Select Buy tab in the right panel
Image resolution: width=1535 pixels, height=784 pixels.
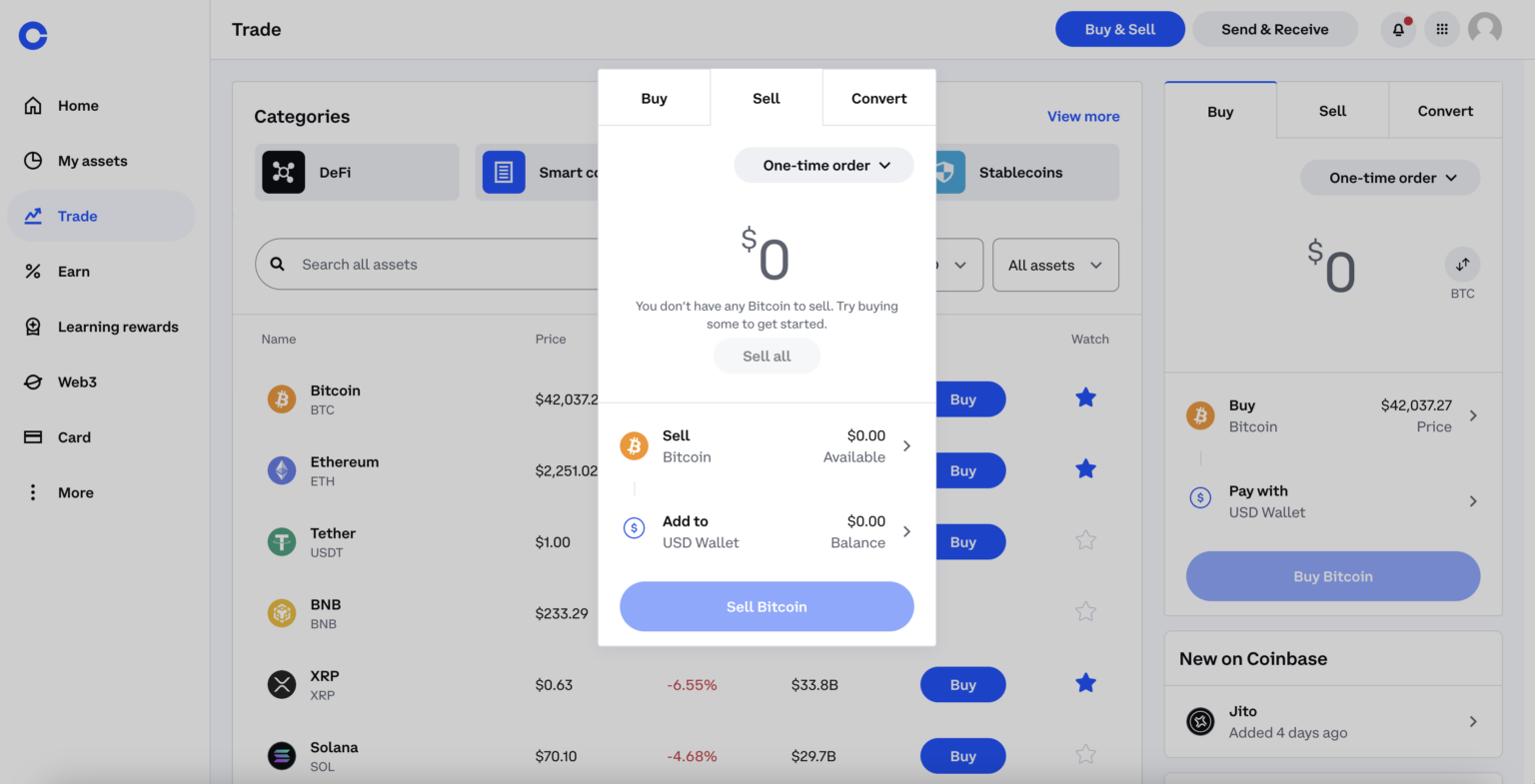pyautogui.click(x=1220, y=111)
